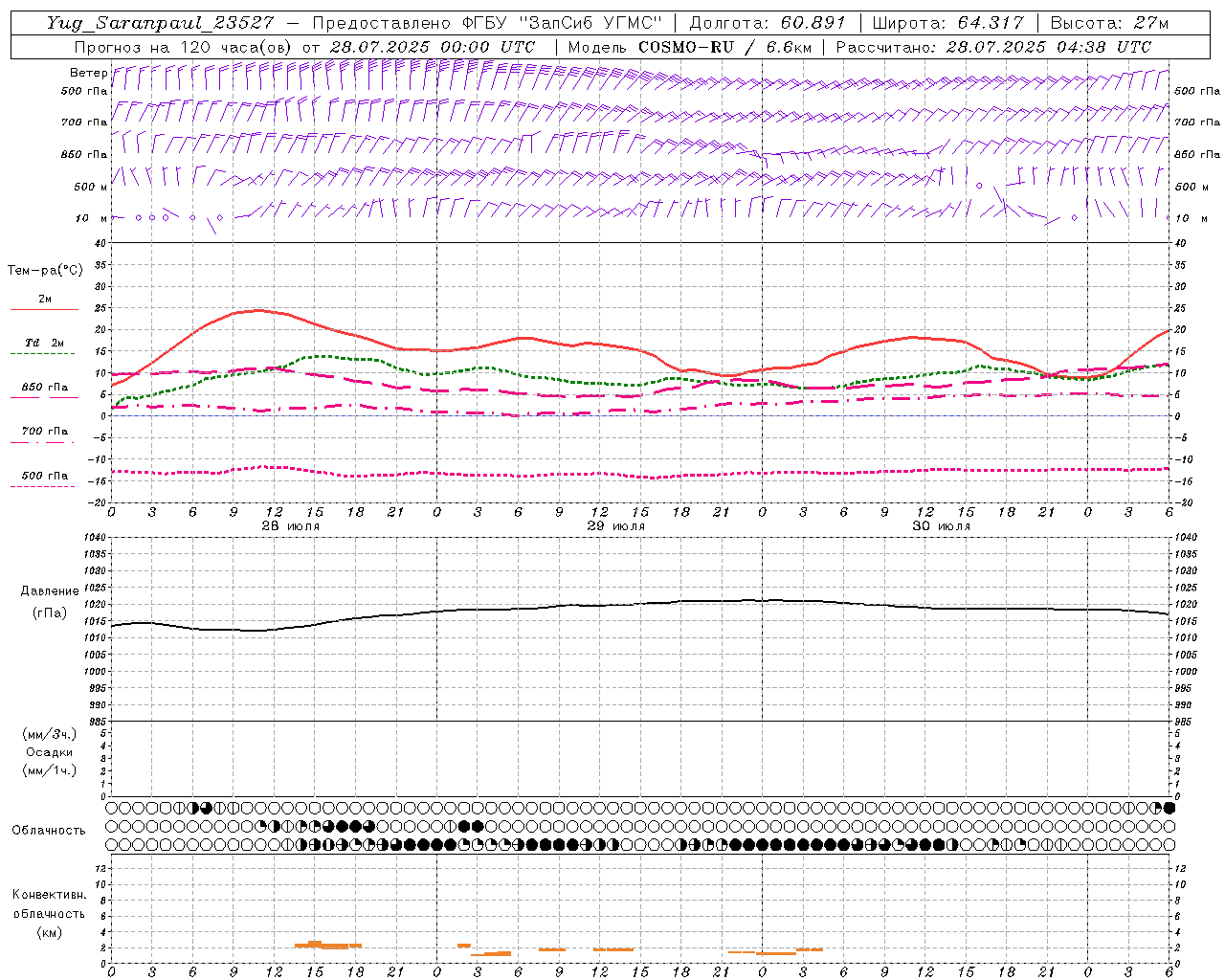Select the text "Широта: 64.317"
Image resolution: width=1225 pixels, height=980 pixels.
coord(948,23)
